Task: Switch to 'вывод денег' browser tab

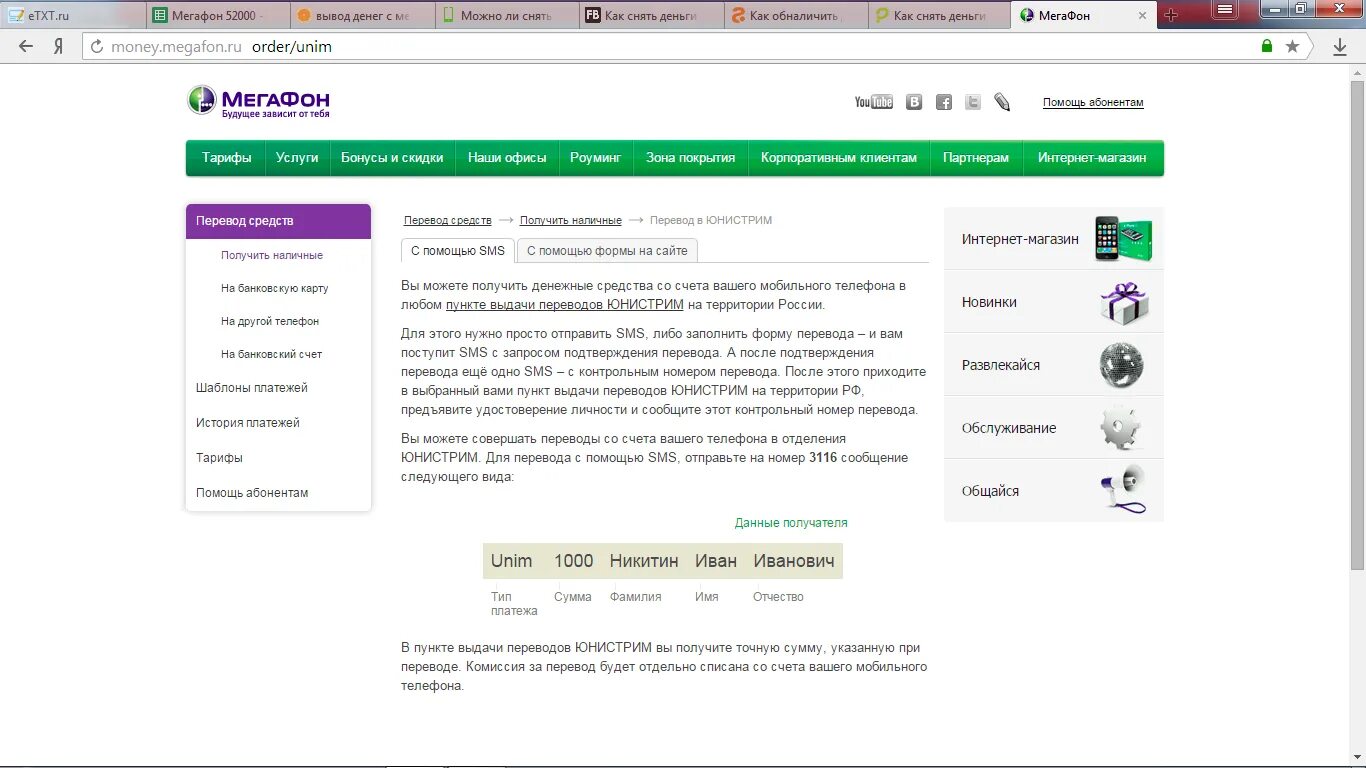Action: coord(362,15)
